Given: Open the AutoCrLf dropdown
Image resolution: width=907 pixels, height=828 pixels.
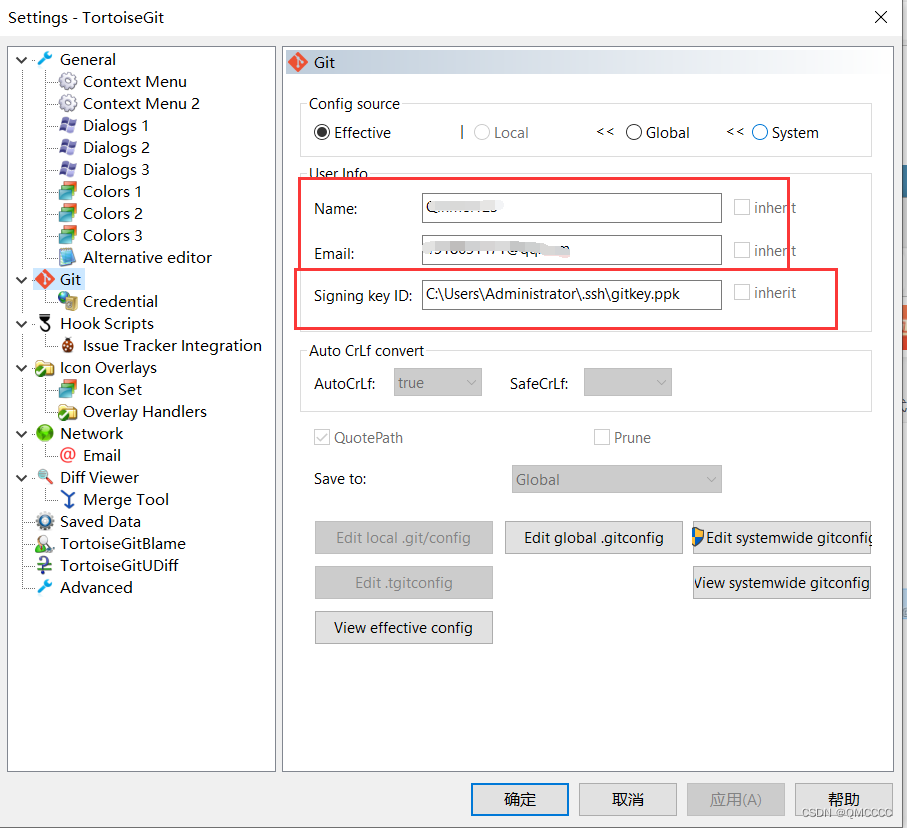Looking at the screenshot, I should pyautogui.click(x=437, y=382).
